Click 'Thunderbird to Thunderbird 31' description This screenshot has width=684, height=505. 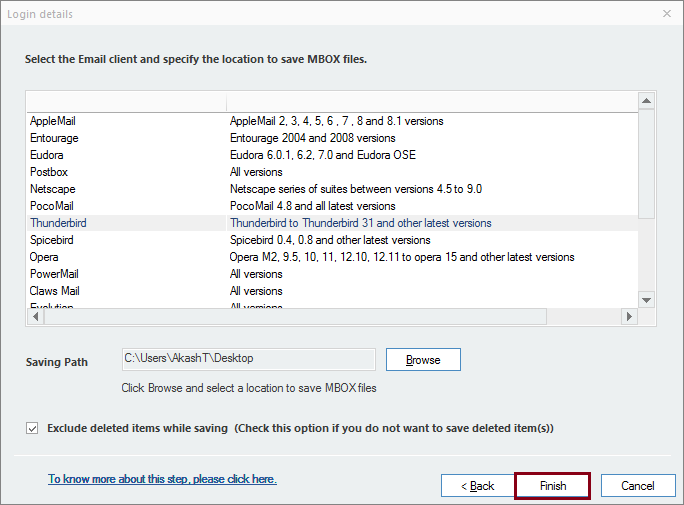point(360,223)
